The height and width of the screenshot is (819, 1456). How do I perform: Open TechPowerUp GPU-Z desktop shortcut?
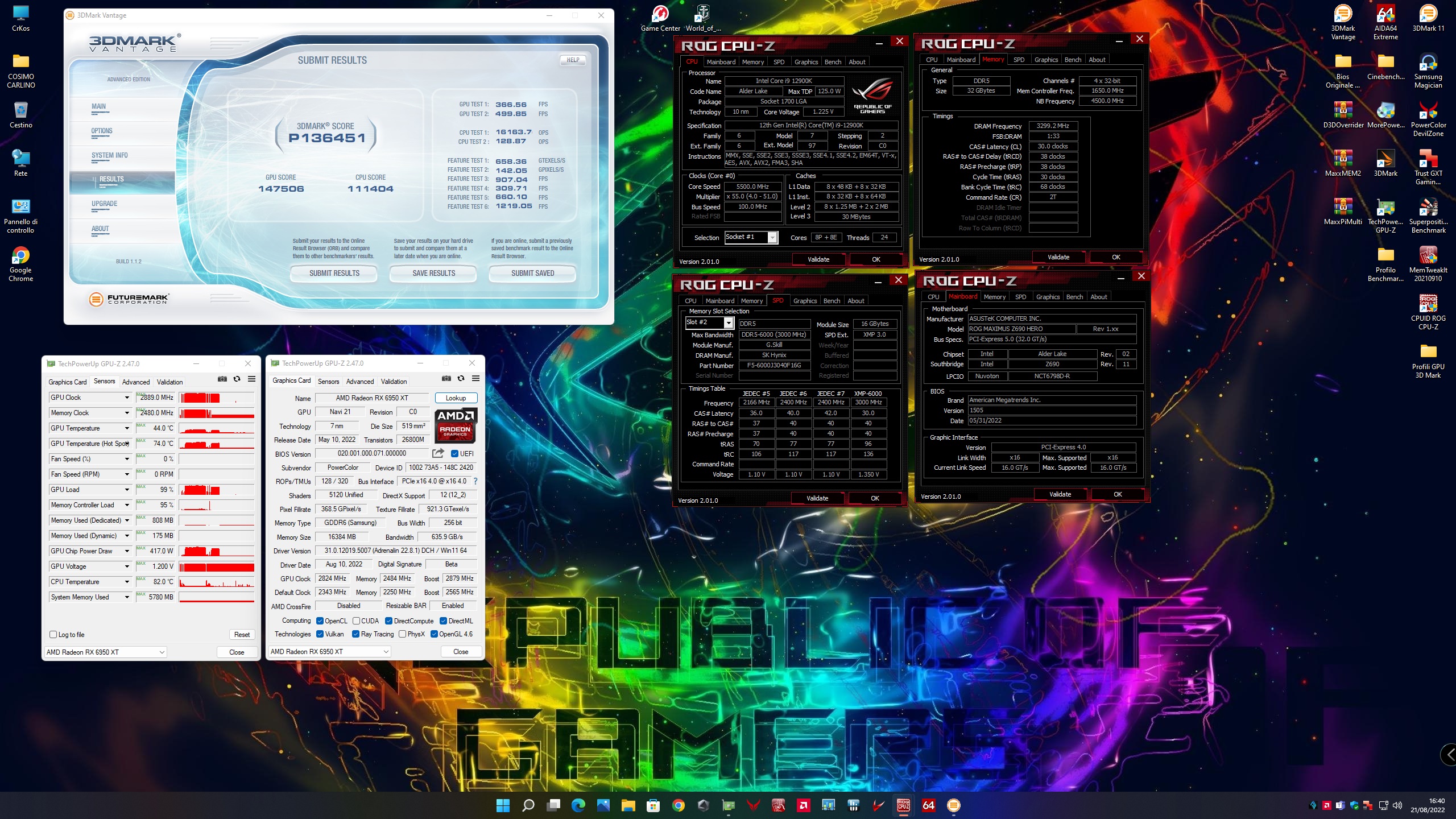tap(1385, 216)
